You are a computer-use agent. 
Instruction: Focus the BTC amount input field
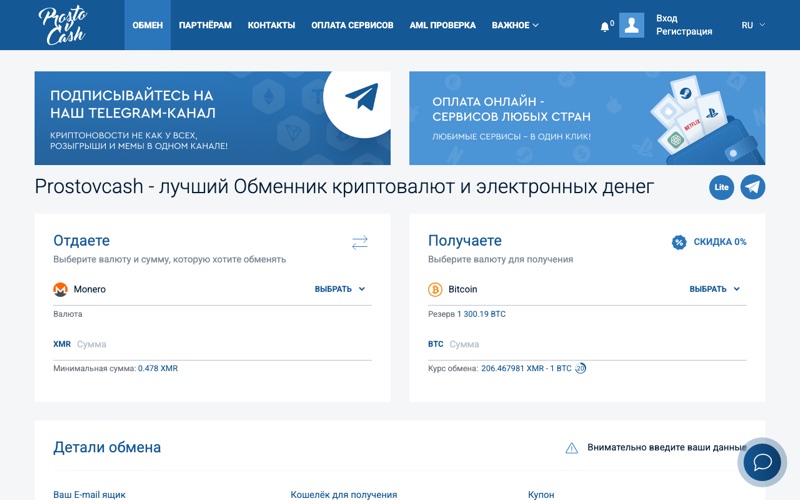(587, 344)
